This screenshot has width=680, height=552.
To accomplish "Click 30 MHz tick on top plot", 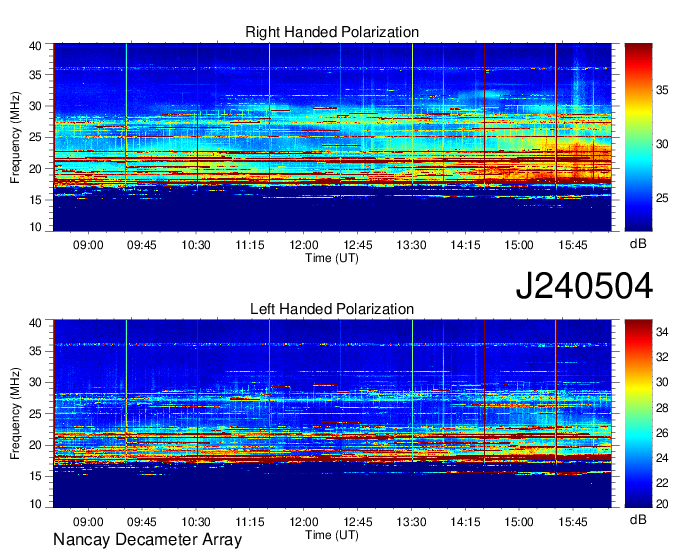I will pos(35,106).
